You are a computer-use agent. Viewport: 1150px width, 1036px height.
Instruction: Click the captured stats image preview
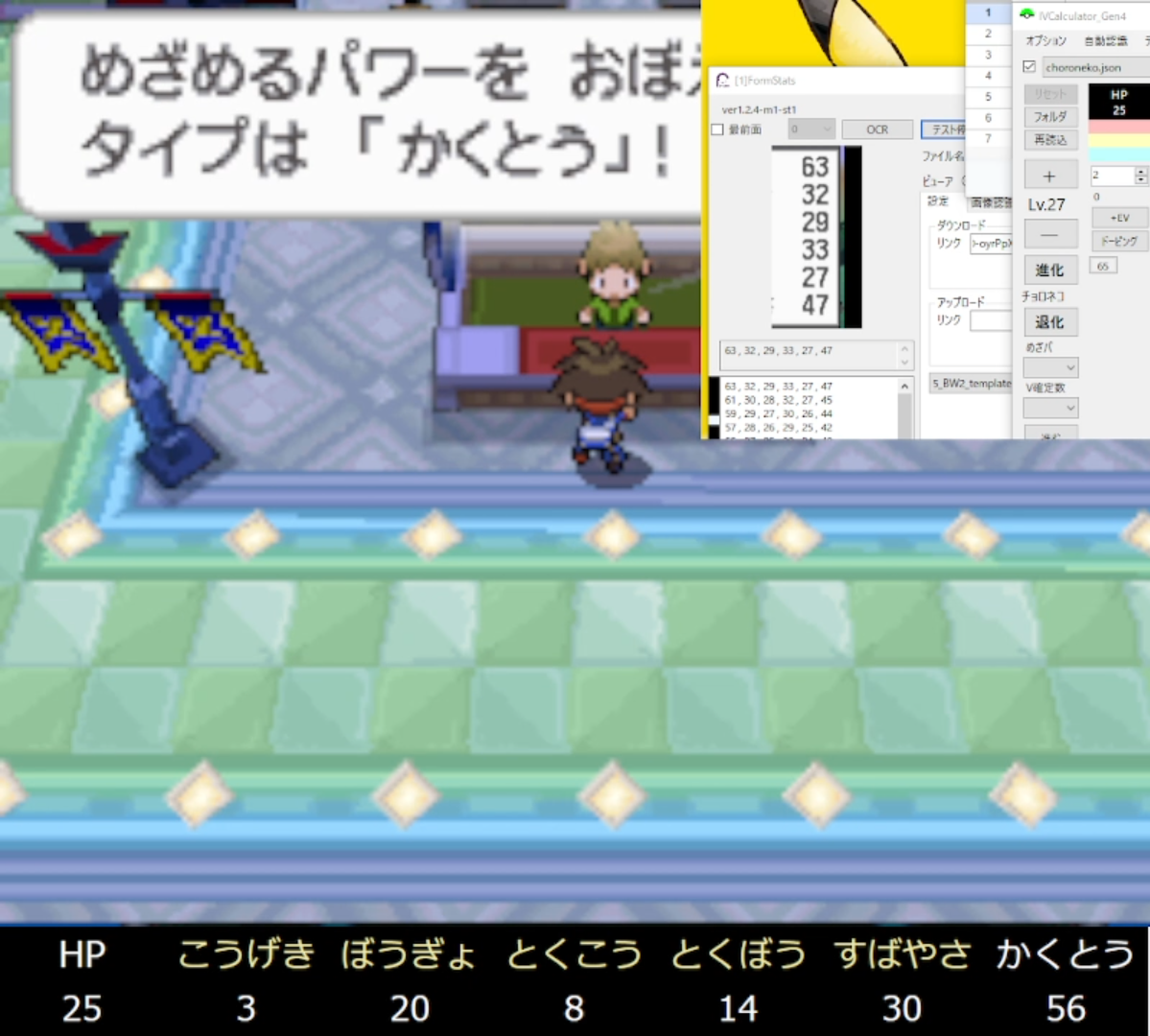(x=816, y=236)
